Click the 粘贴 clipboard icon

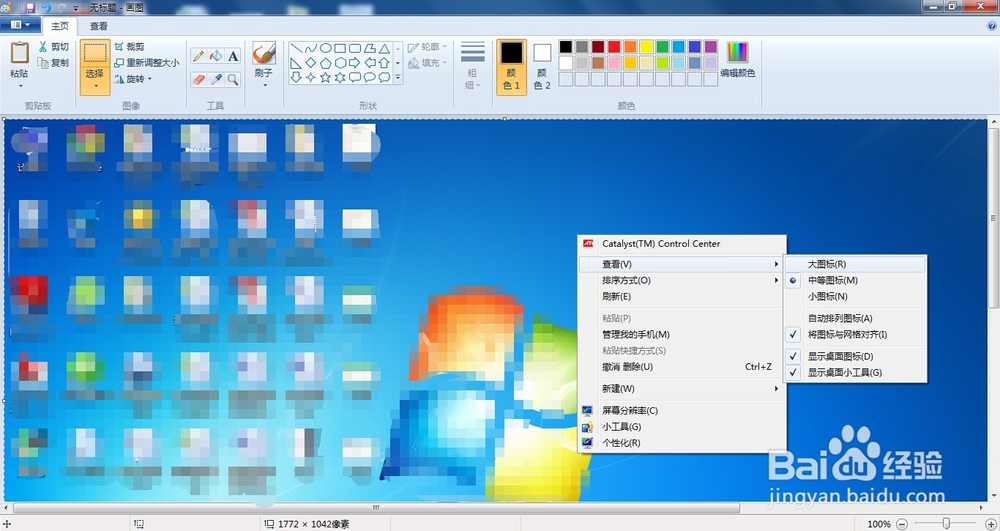click(x=20, y=53)
